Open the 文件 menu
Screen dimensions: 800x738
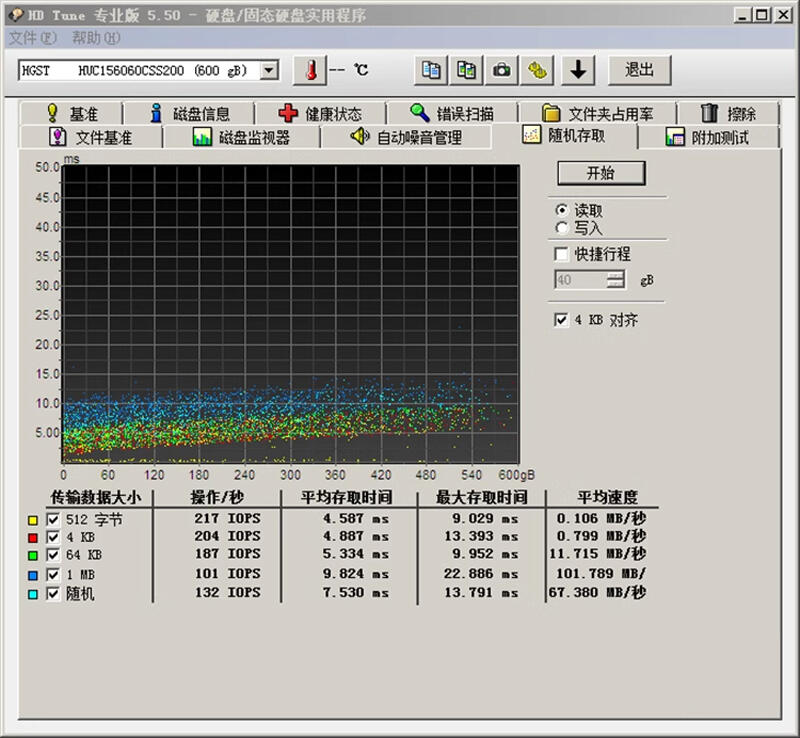33,38
